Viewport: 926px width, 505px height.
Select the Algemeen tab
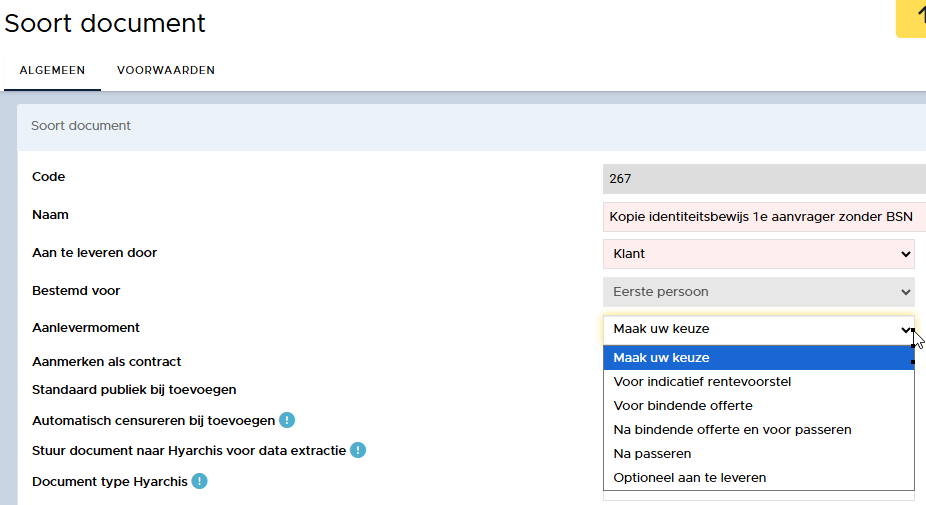pos(52,70)
